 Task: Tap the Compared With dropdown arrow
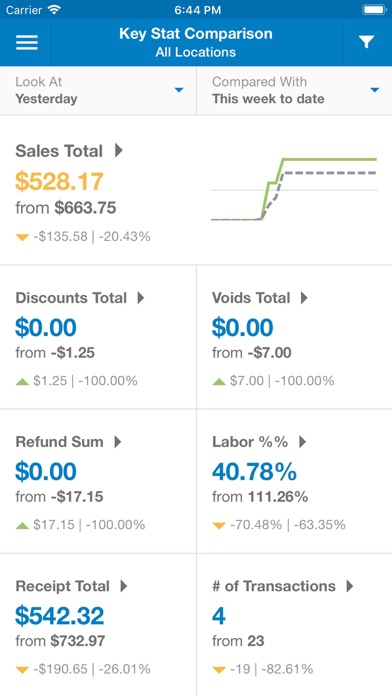coord(375,90)
